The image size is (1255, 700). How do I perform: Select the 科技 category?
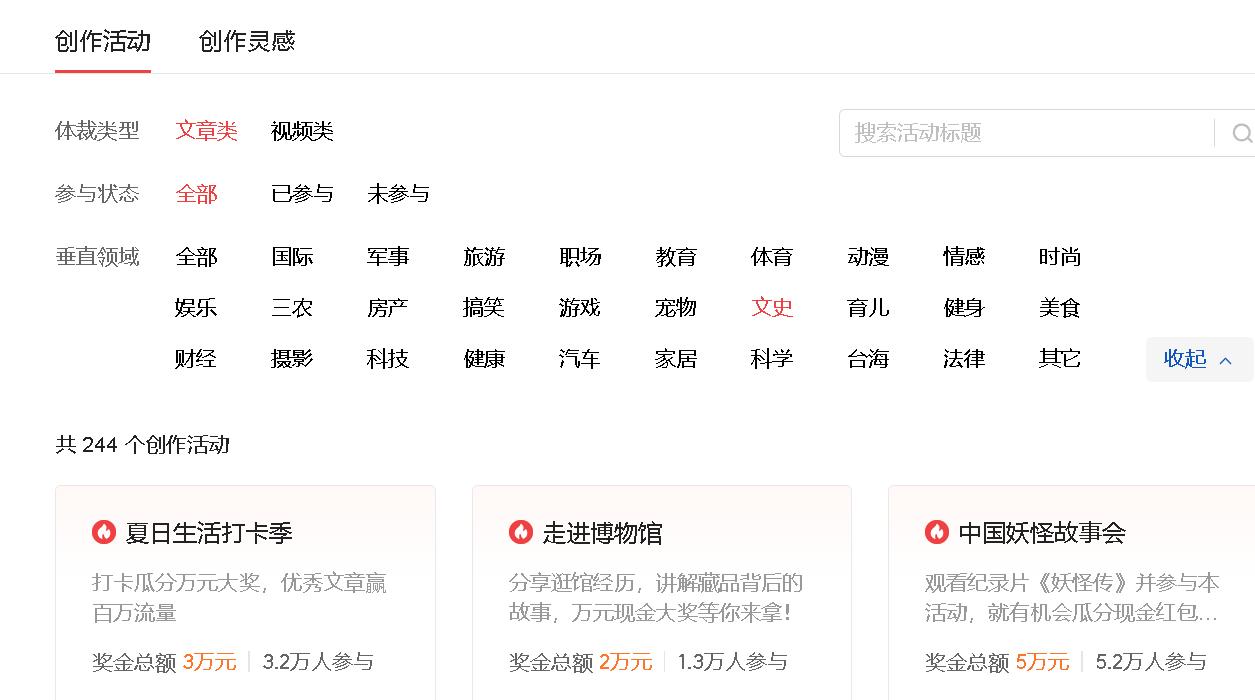pos(387,359)
